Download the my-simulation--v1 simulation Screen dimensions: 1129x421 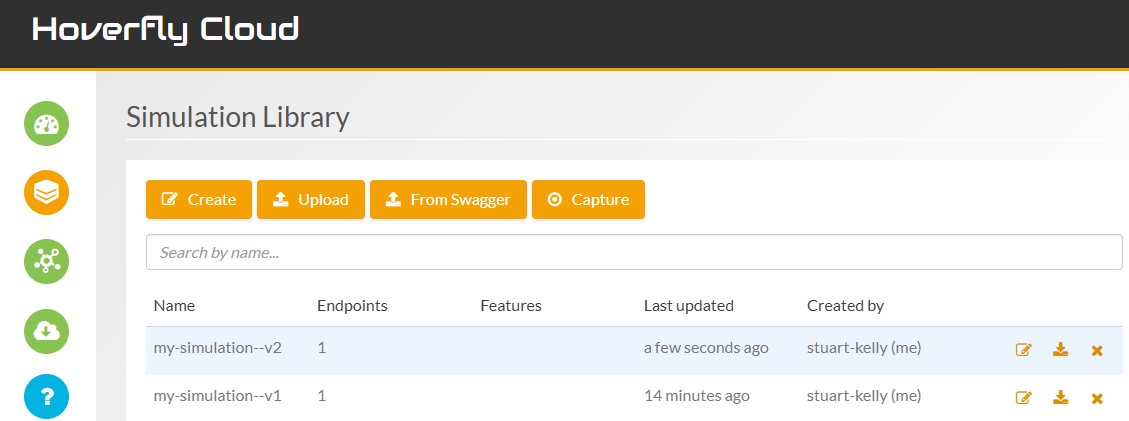click(x=1060, y=398)
